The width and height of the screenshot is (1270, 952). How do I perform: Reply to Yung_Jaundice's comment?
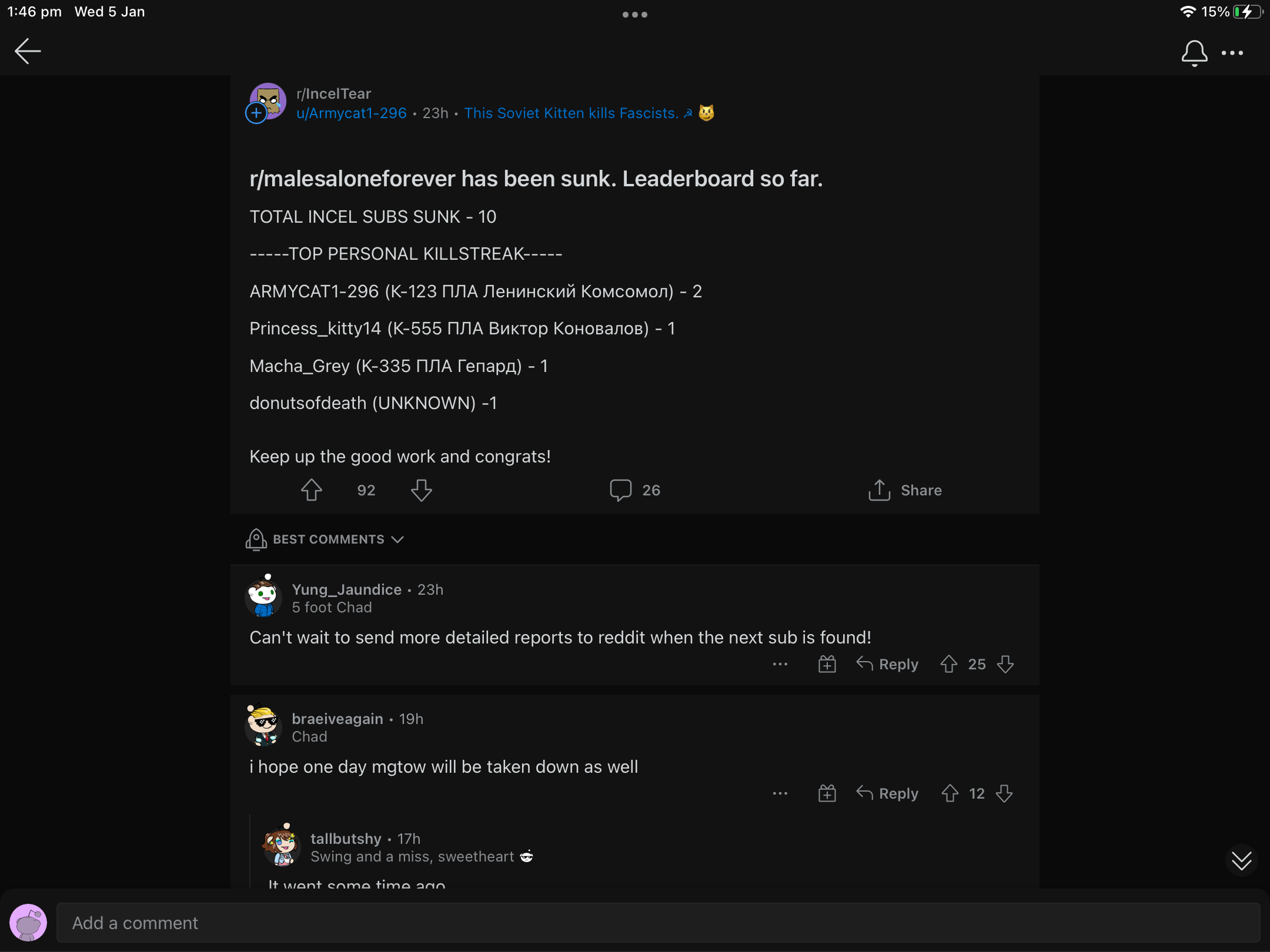[887, 664]
